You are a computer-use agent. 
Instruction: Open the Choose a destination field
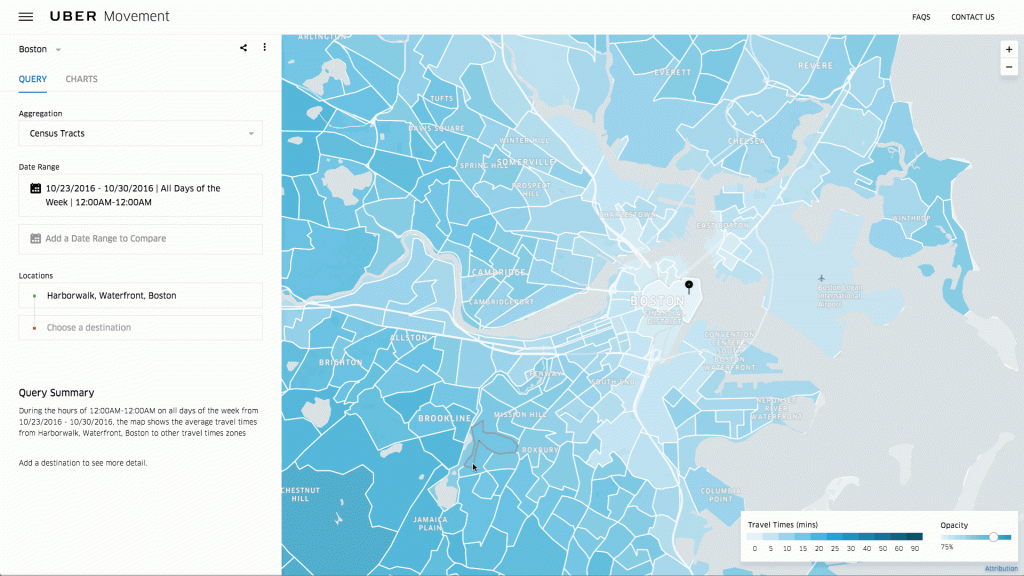tap(140, 327)
